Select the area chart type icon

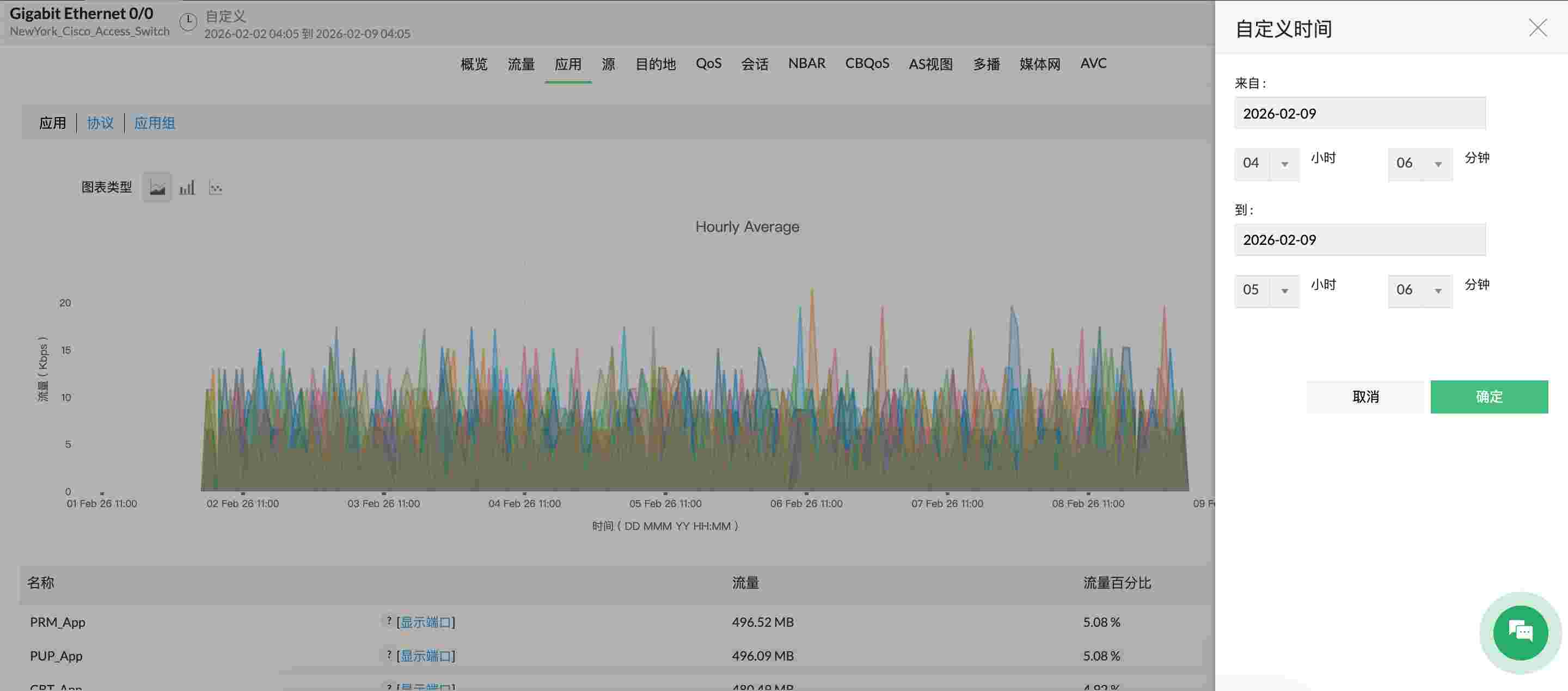tap(156, 187)
